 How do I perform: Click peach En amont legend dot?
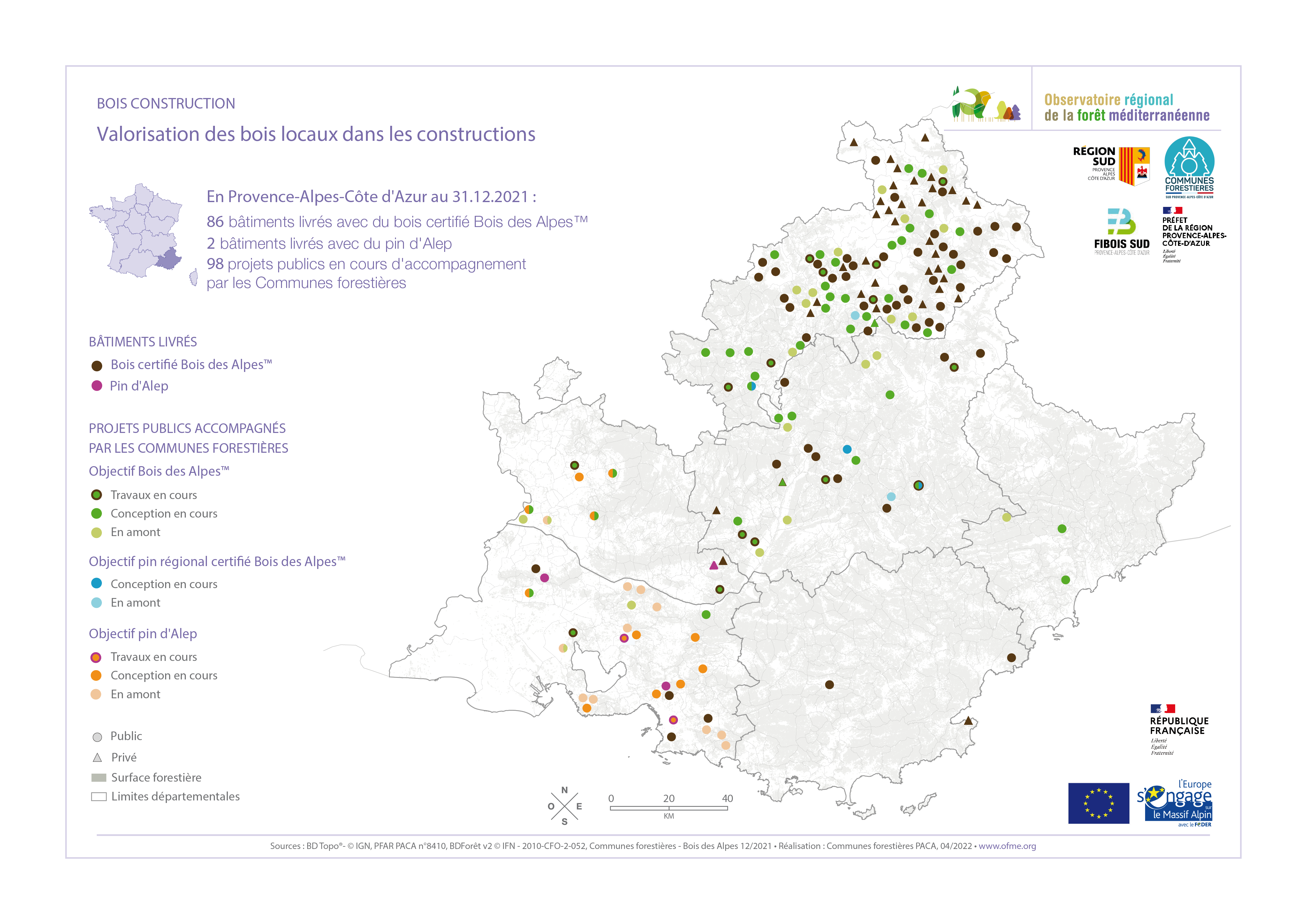coord(96,694)
